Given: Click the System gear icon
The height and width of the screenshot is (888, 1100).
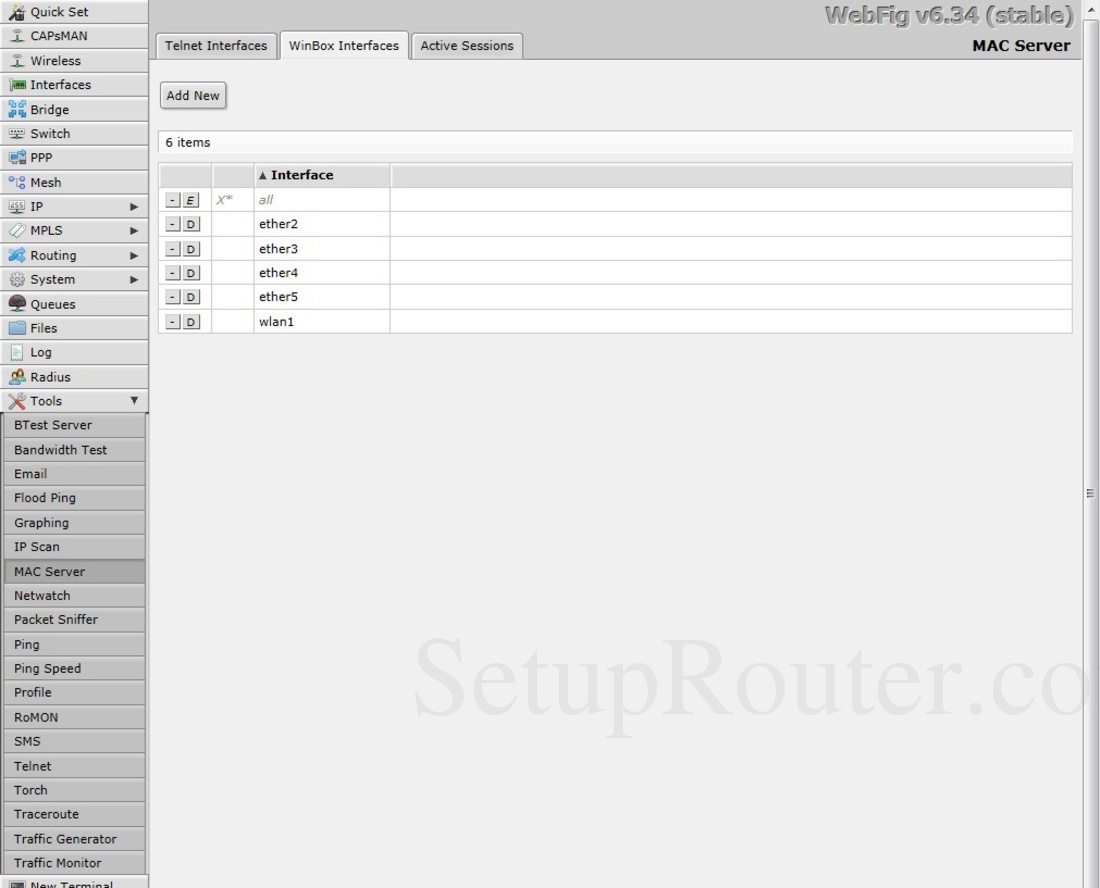Looking at the screenshot, I should point(17,279).
